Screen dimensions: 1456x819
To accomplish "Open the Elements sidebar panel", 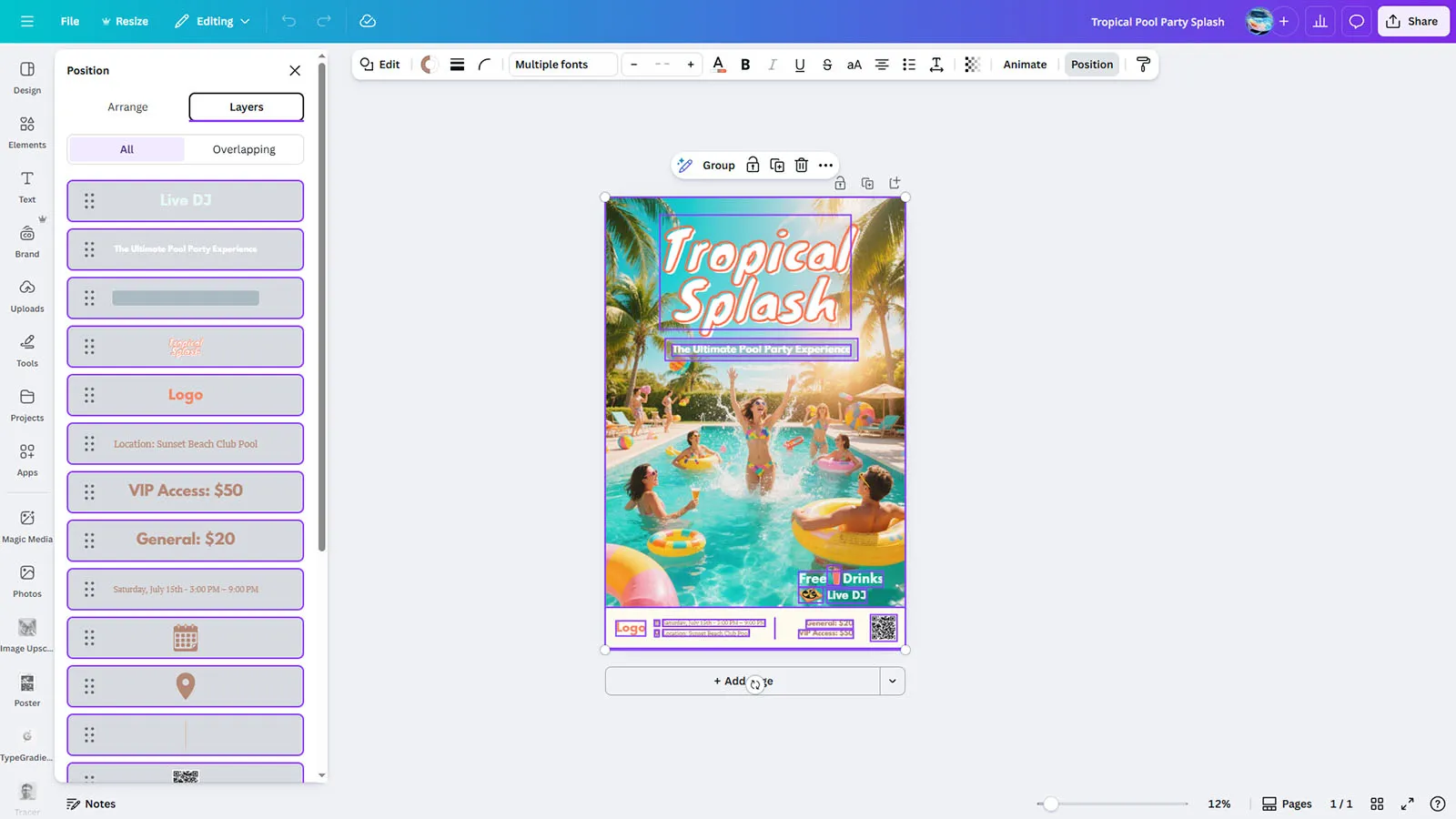I will (x=27, y=132).
